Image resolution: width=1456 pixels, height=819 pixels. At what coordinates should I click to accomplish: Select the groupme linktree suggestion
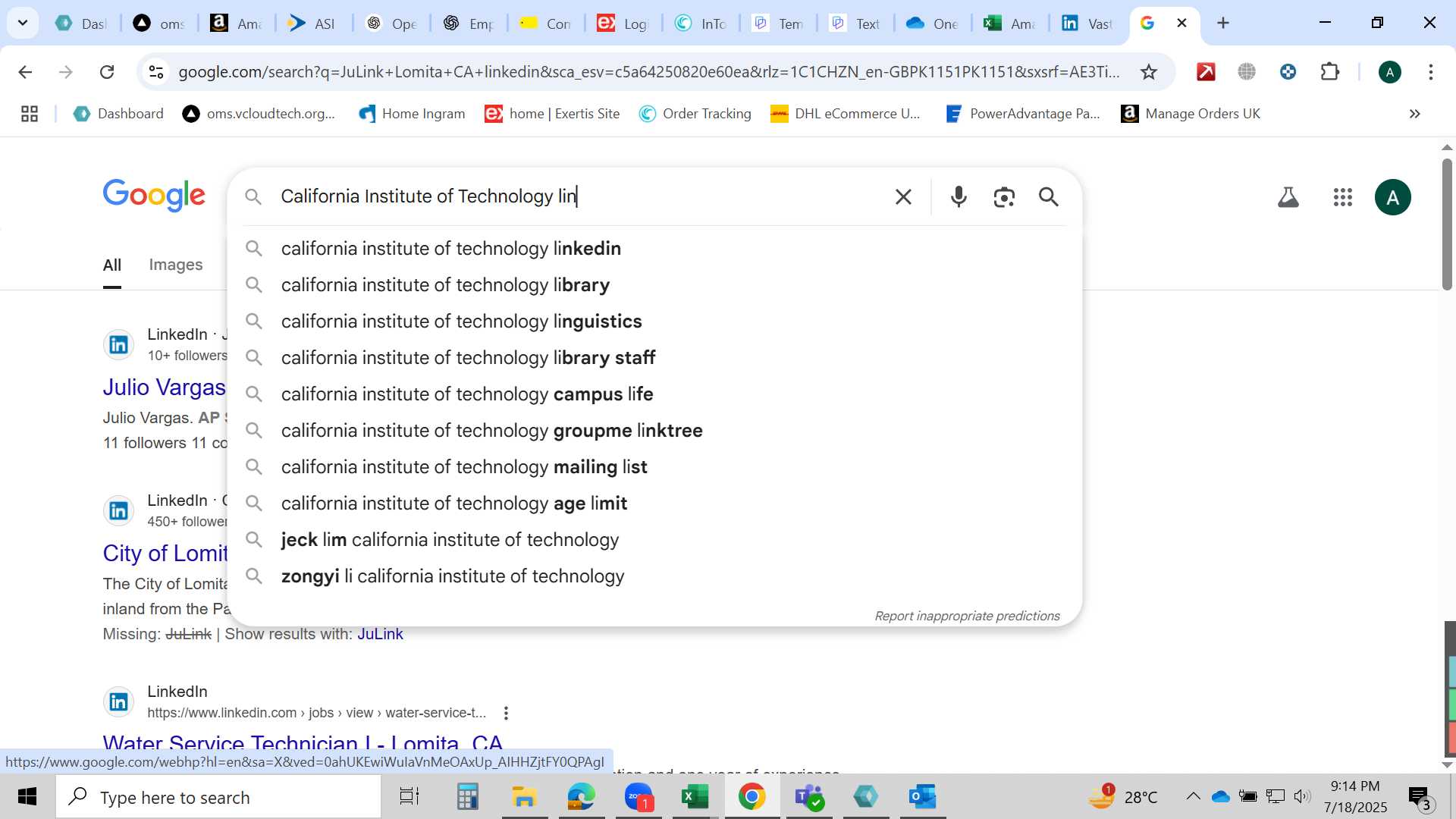click(654, 431)
